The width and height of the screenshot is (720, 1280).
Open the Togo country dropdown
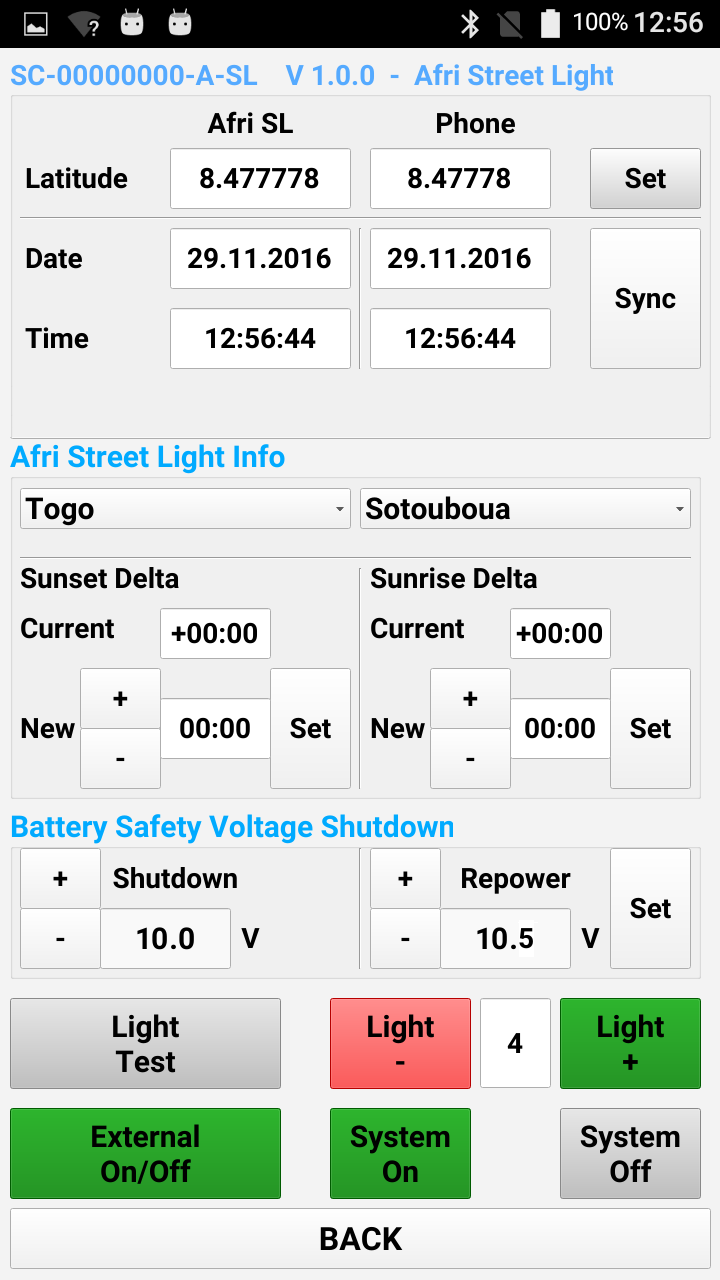point(185,509)
